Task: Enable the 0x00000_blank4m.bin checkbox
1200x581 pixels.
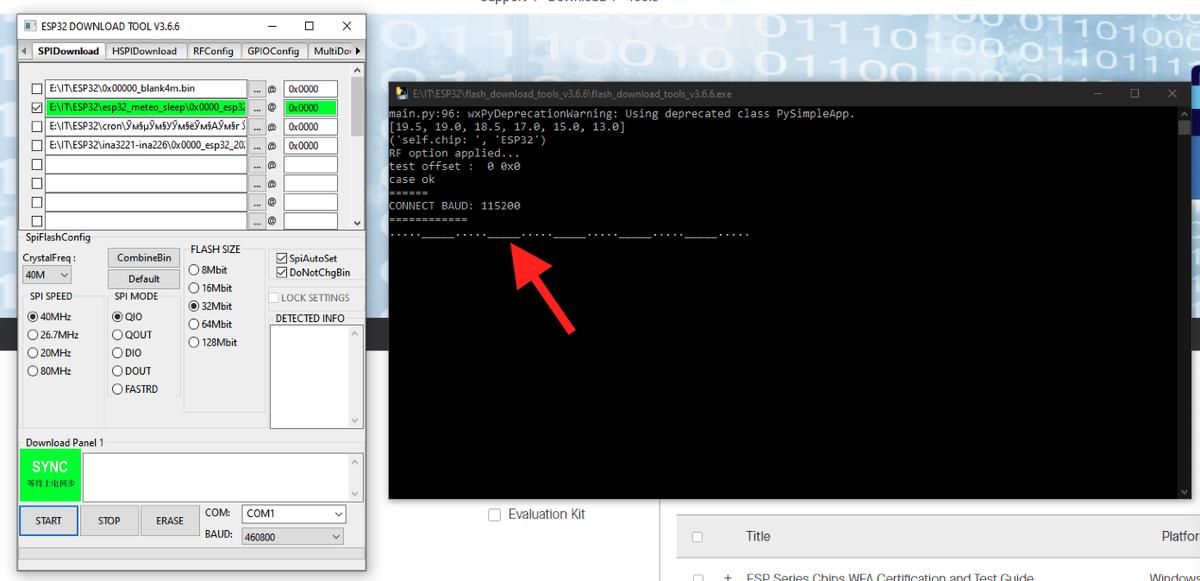Action: tap(35, 88)
